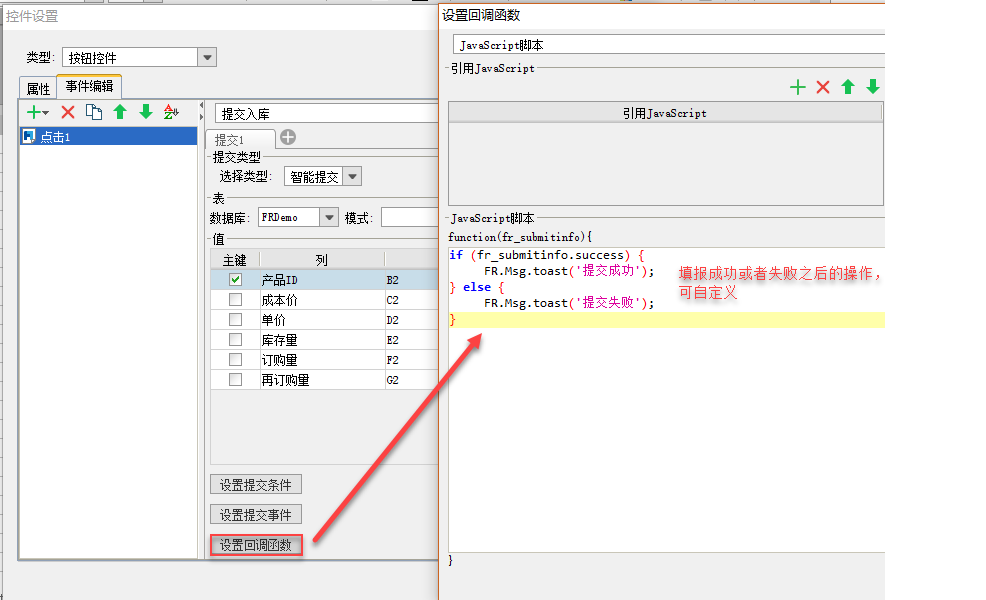This screenshot has width=986, height=600.
Task: Click the else code line
Action: pos(477,287)
